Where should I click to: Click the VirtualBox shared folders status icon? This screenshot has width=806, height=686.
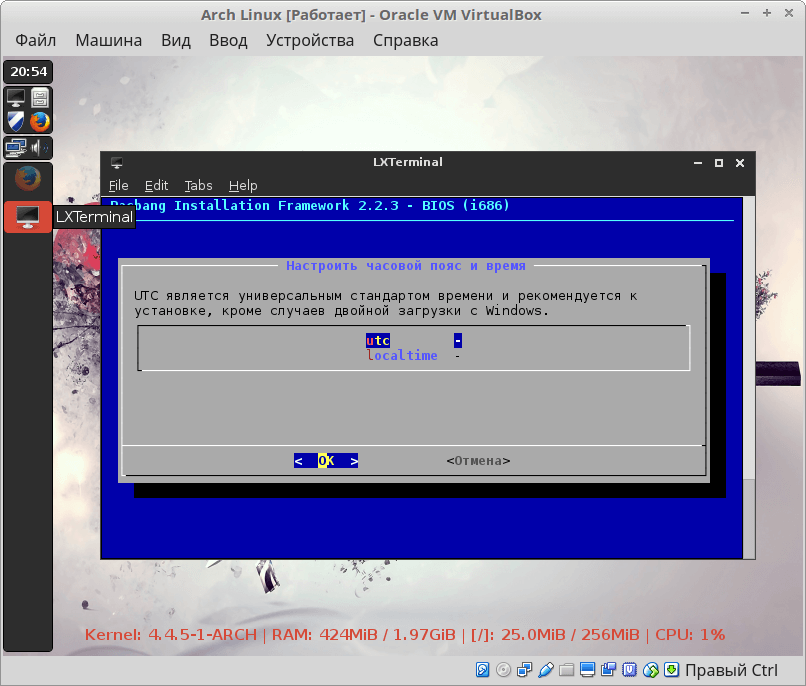coord(567,669)
